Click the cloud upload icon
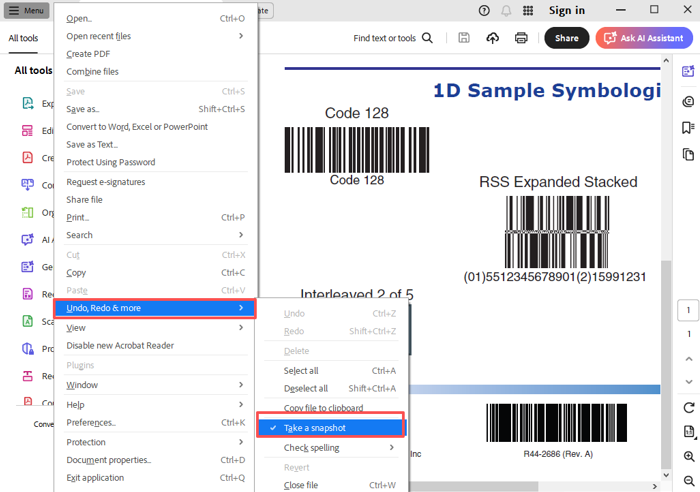The height and width of the screenshot is (492, 700). coord(492,38)
